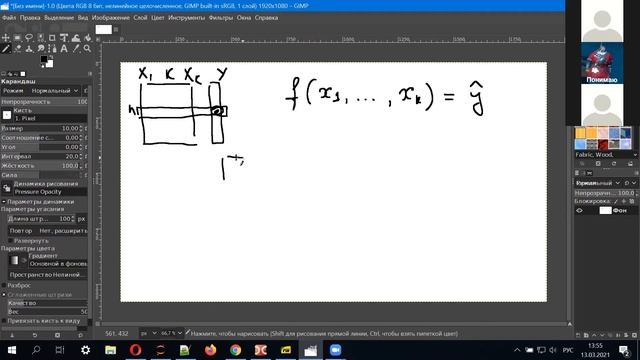Screen dimensions: 640x360
Task: Open the Справка menu
Action: coord(267,18)
